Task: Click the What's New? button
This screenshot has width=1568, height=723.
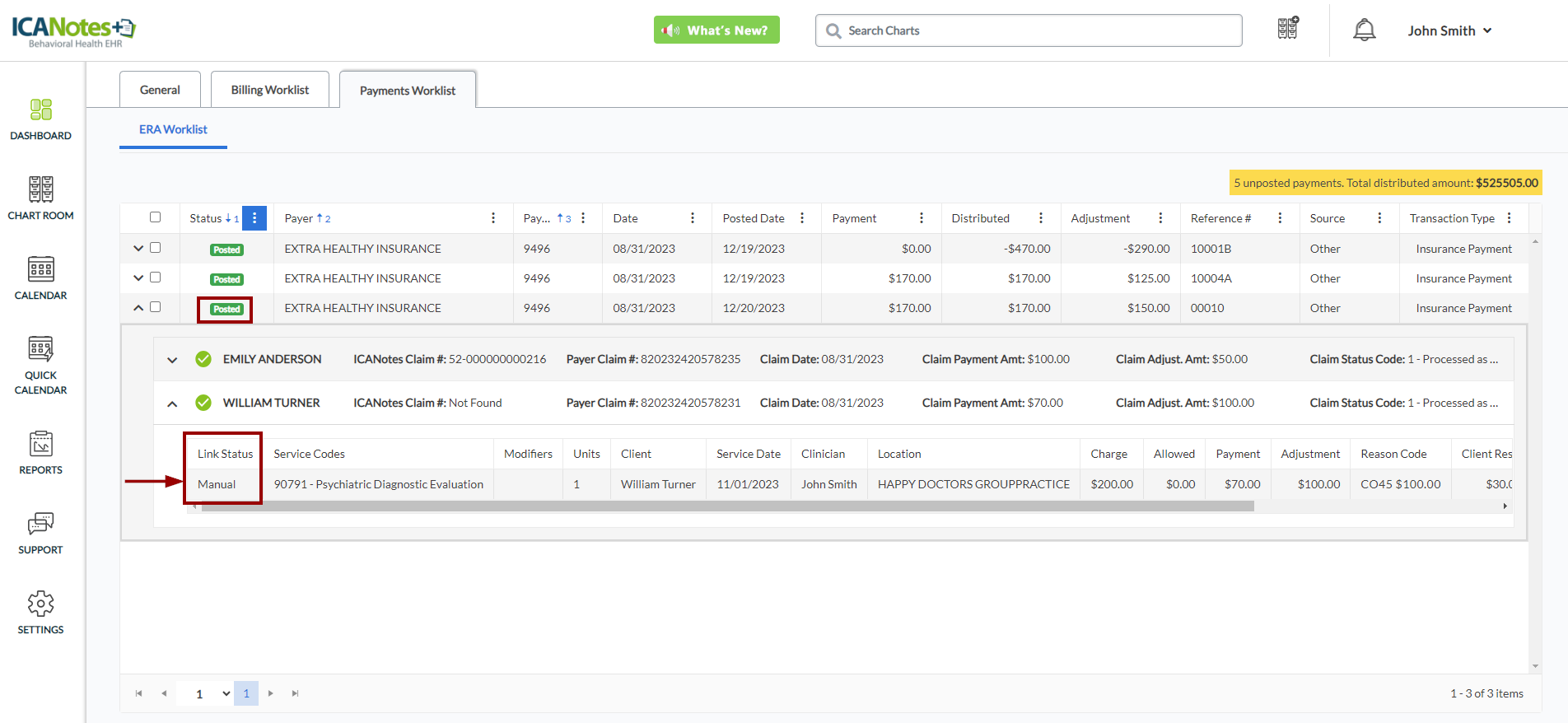Action: (716, 30)
